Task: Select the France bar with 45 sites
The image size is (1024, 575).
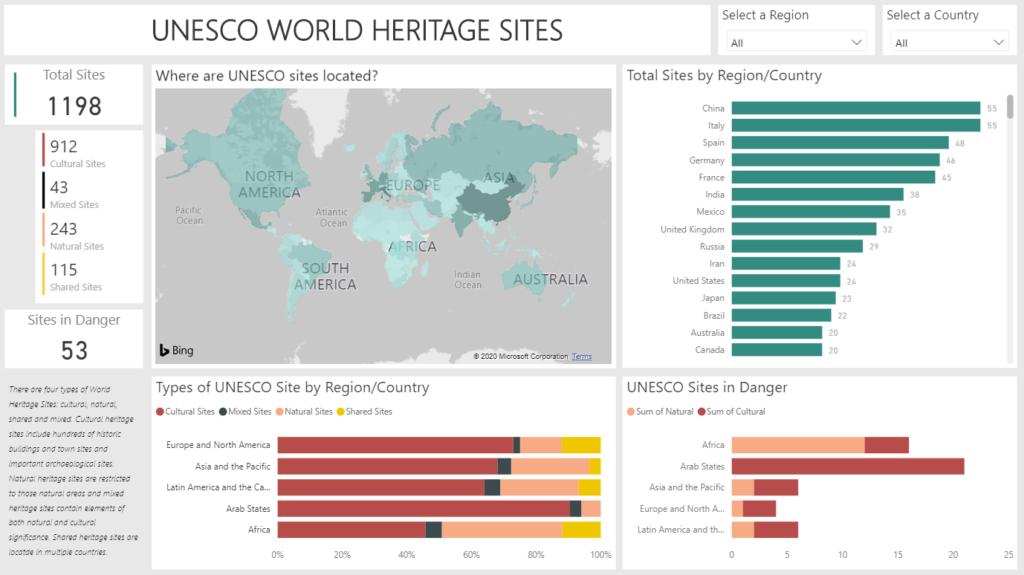Action: [833, 177]
